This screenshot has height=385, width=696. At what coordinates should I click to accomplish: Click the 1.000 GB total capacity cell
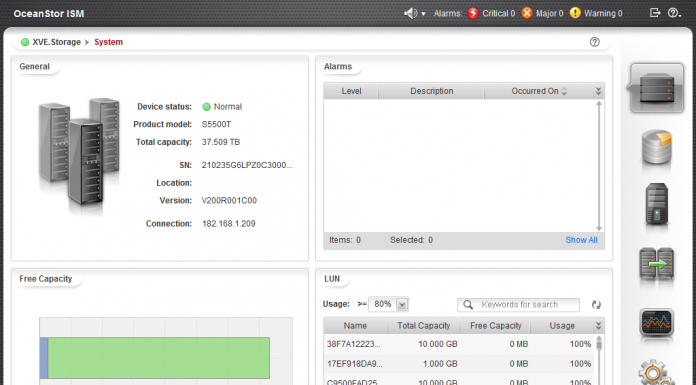pyautogui.click(x=440, y=364)
